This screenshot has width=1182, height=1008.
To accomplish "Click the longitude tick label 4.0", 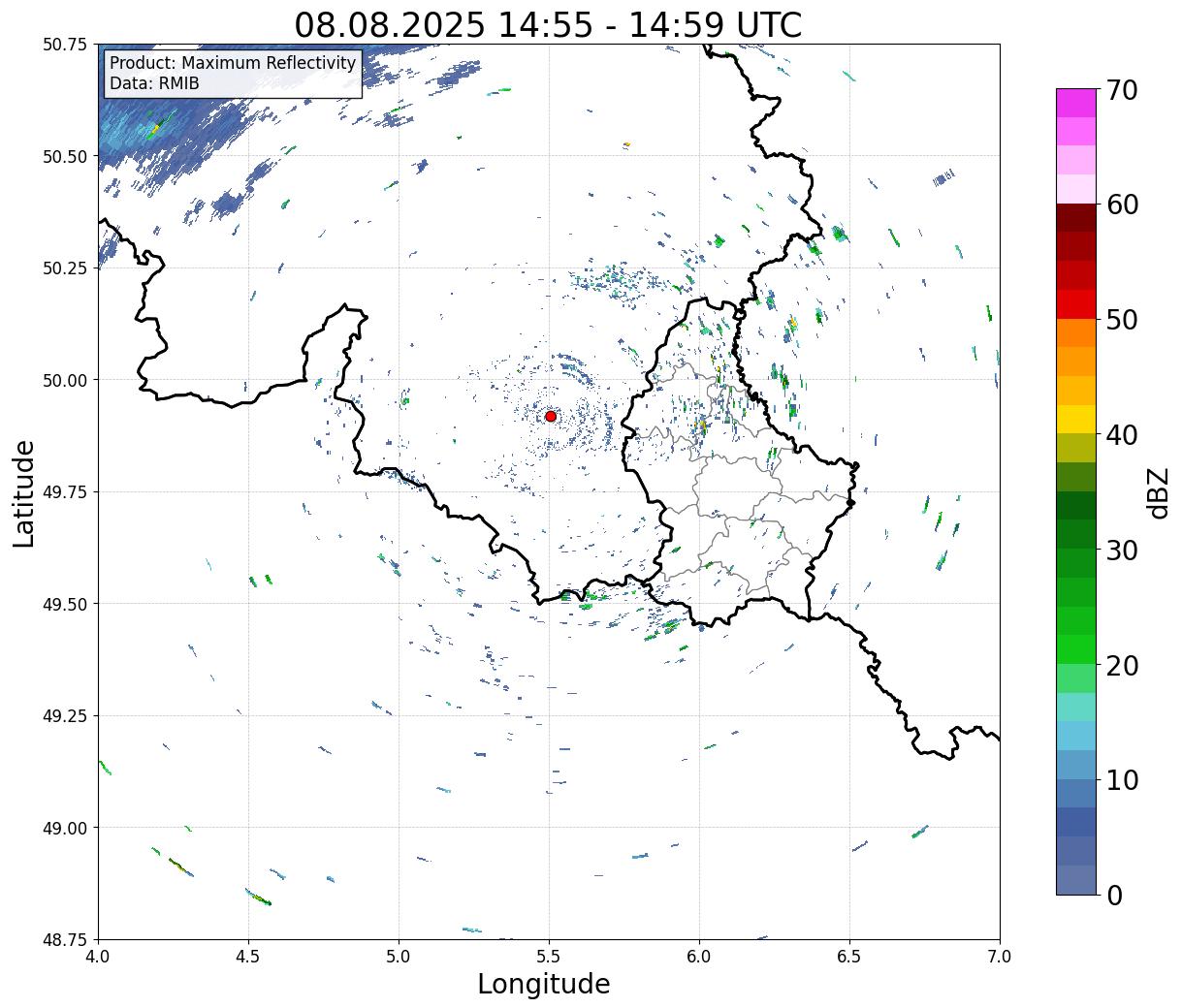I will [98, 957].
